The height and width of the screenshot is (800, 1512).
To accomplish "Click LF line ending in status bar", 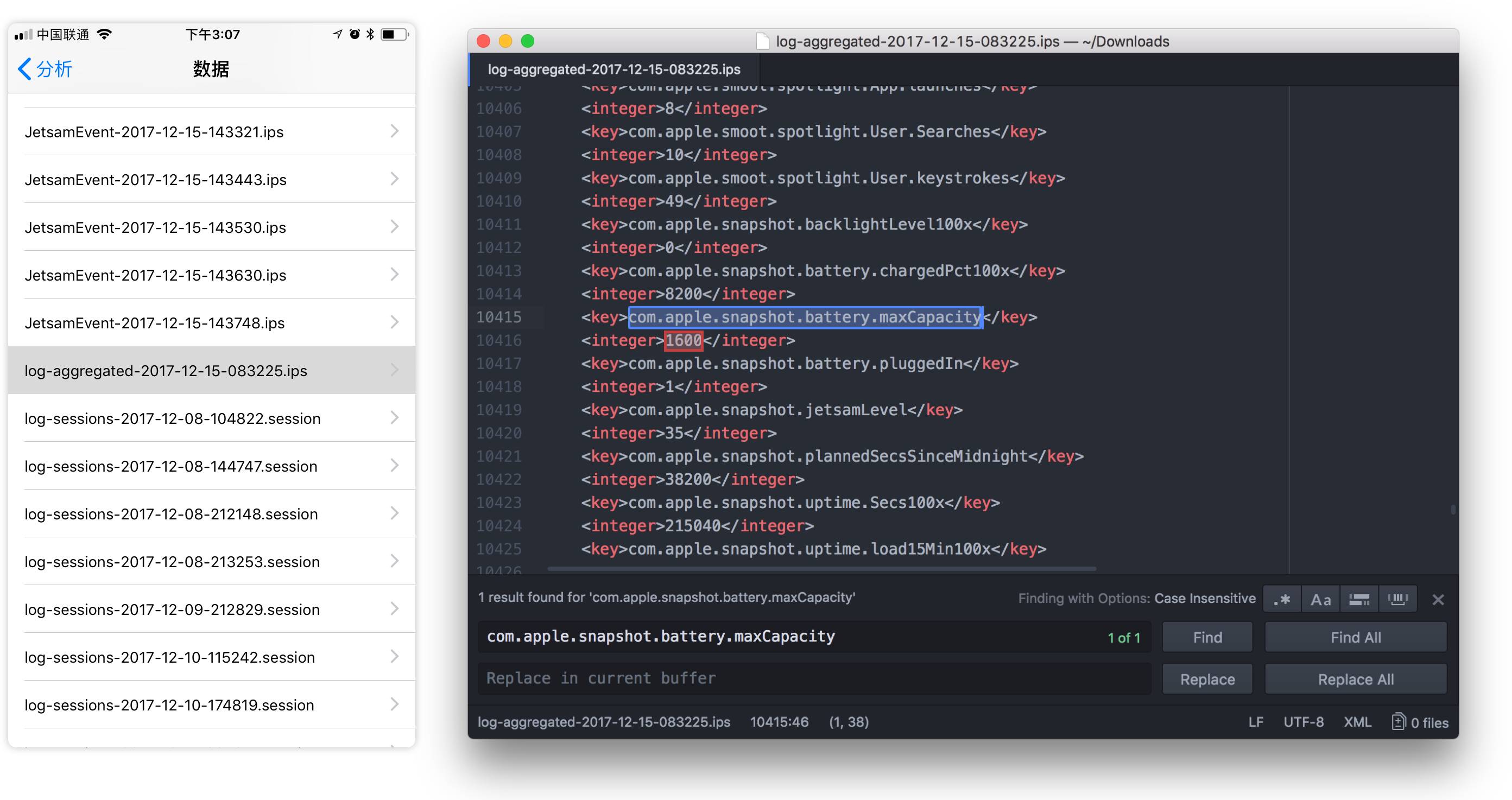I will click(x=1256, y=722).
